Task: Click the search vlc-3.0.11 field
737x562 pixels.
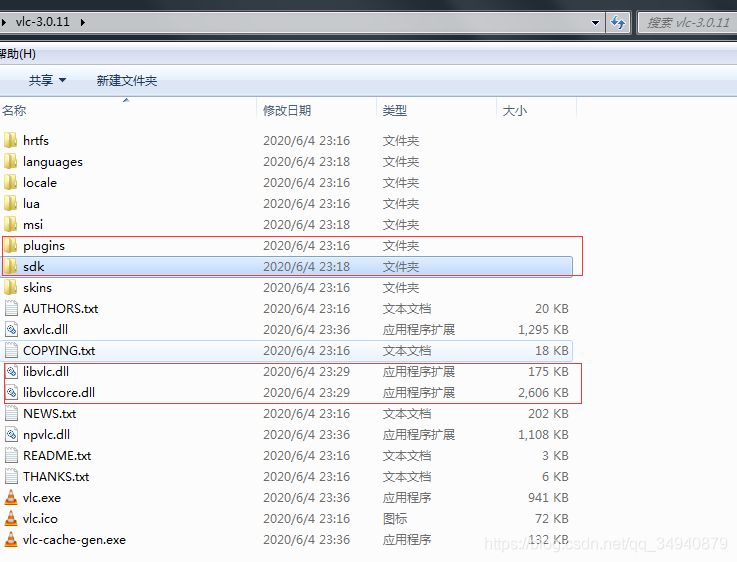Action: click(687, 23)
